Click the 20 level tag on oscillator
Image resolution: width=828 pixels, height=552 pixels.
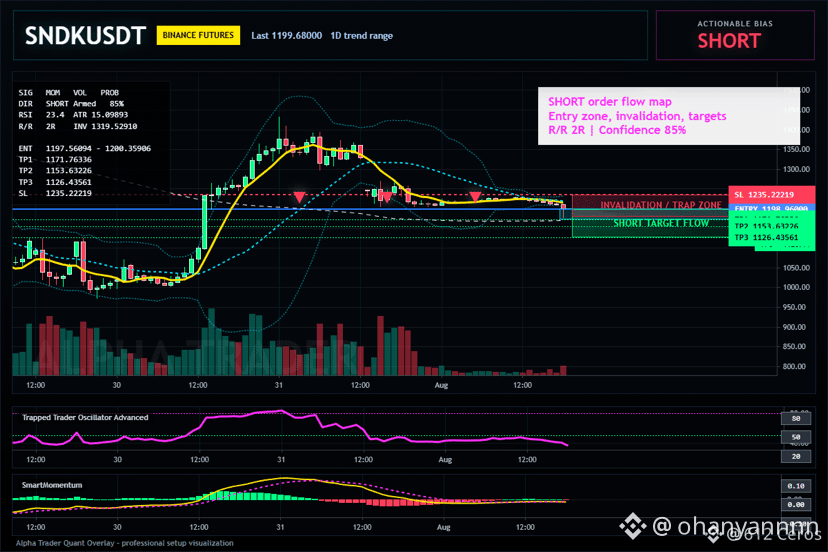tap(796, 456)
